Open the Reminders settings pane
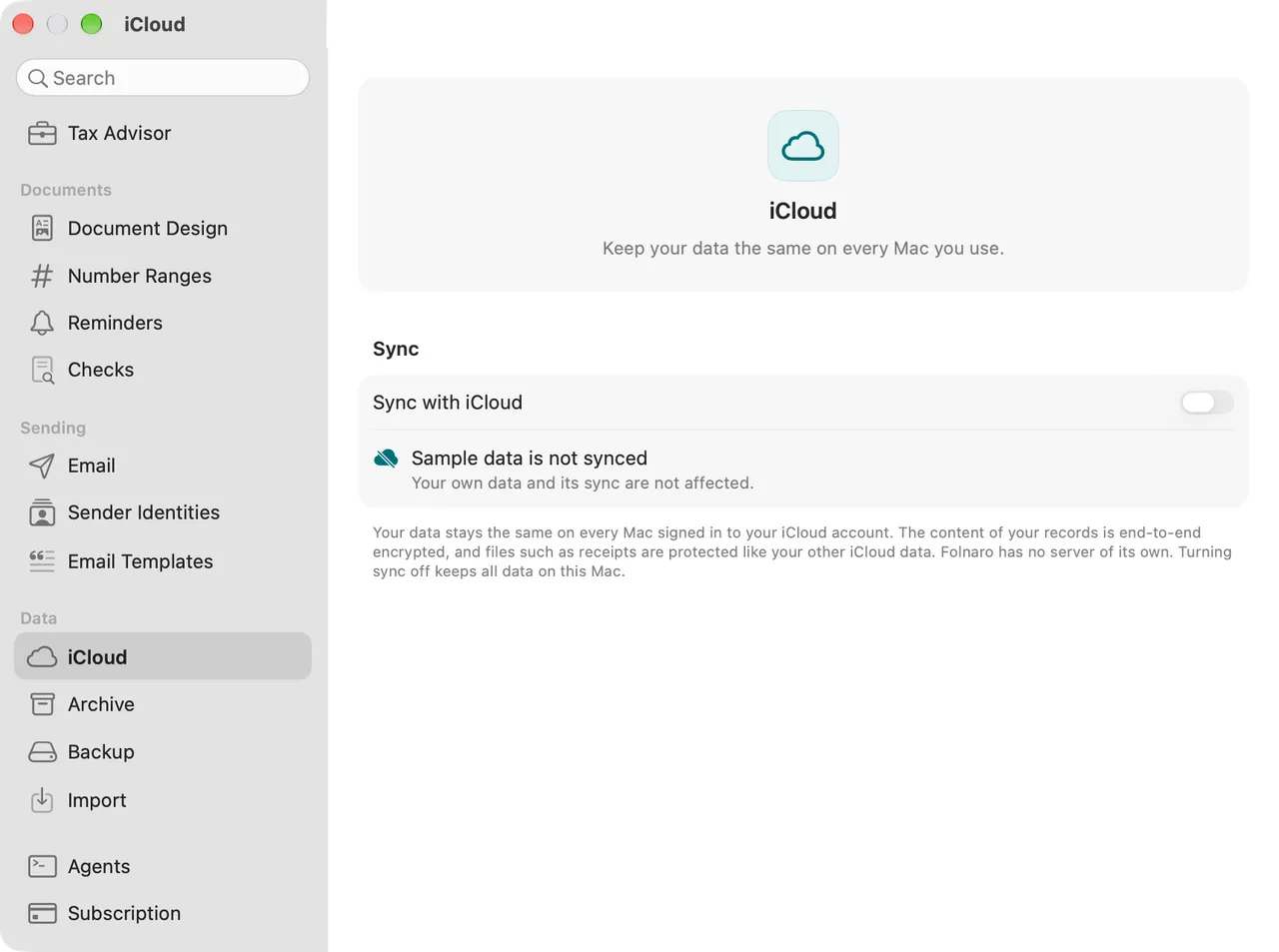Image resolution: width=1279 pixels, height=952 pixels. [x=163, y=323]
